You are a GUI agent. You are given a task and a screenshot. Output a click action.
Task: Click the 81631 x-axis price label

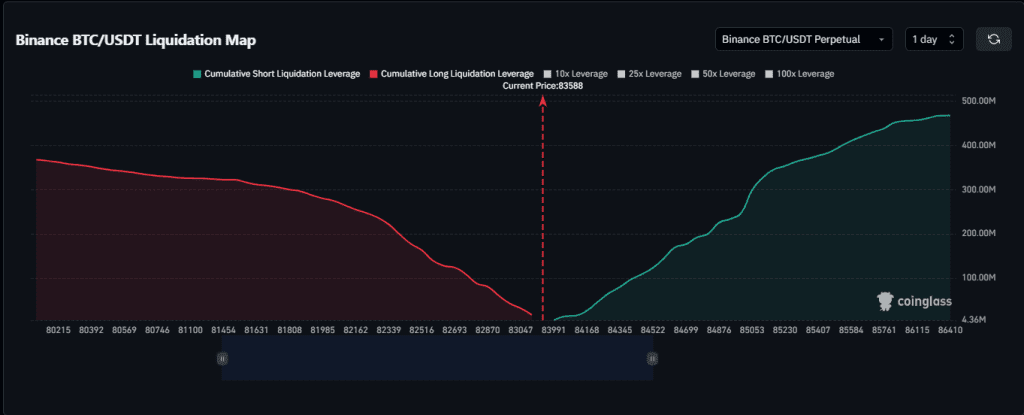pos(255,330)
